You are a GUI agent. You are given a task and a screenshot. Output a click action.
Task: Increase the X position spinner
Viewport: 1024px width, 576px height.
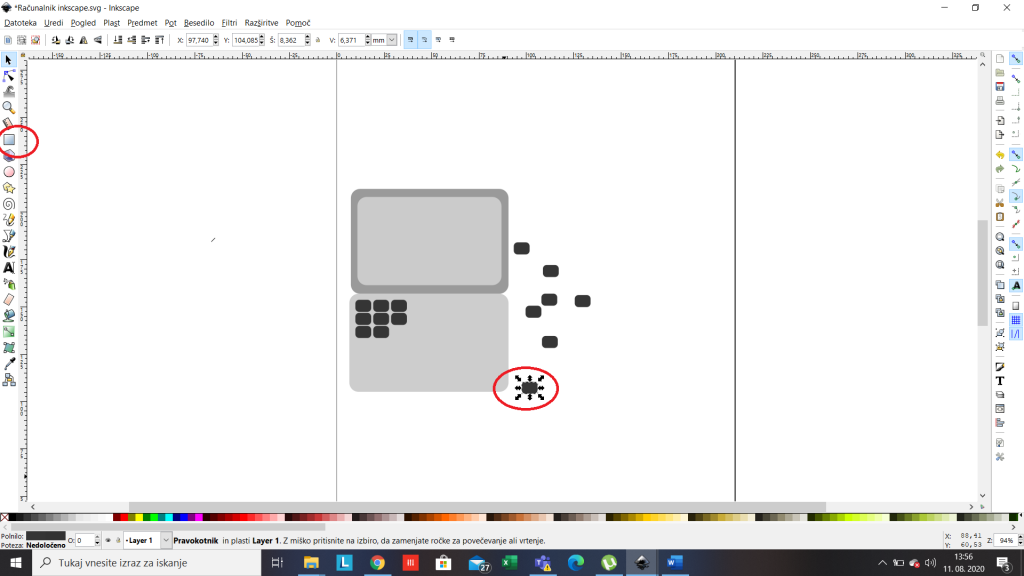coord(216,37)
